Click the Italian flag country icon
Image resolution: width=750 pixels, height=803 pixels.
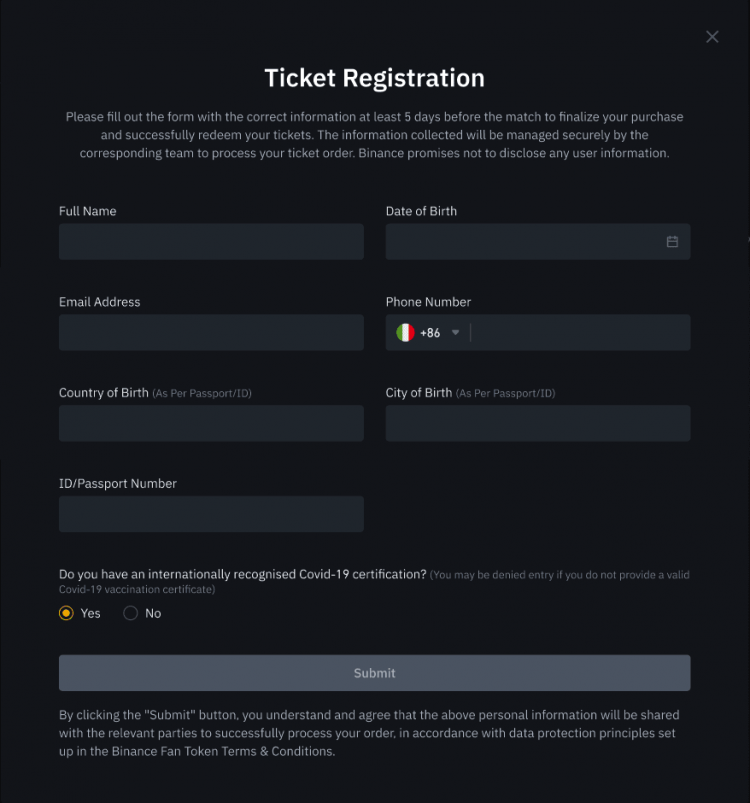[x=405, y=333]
